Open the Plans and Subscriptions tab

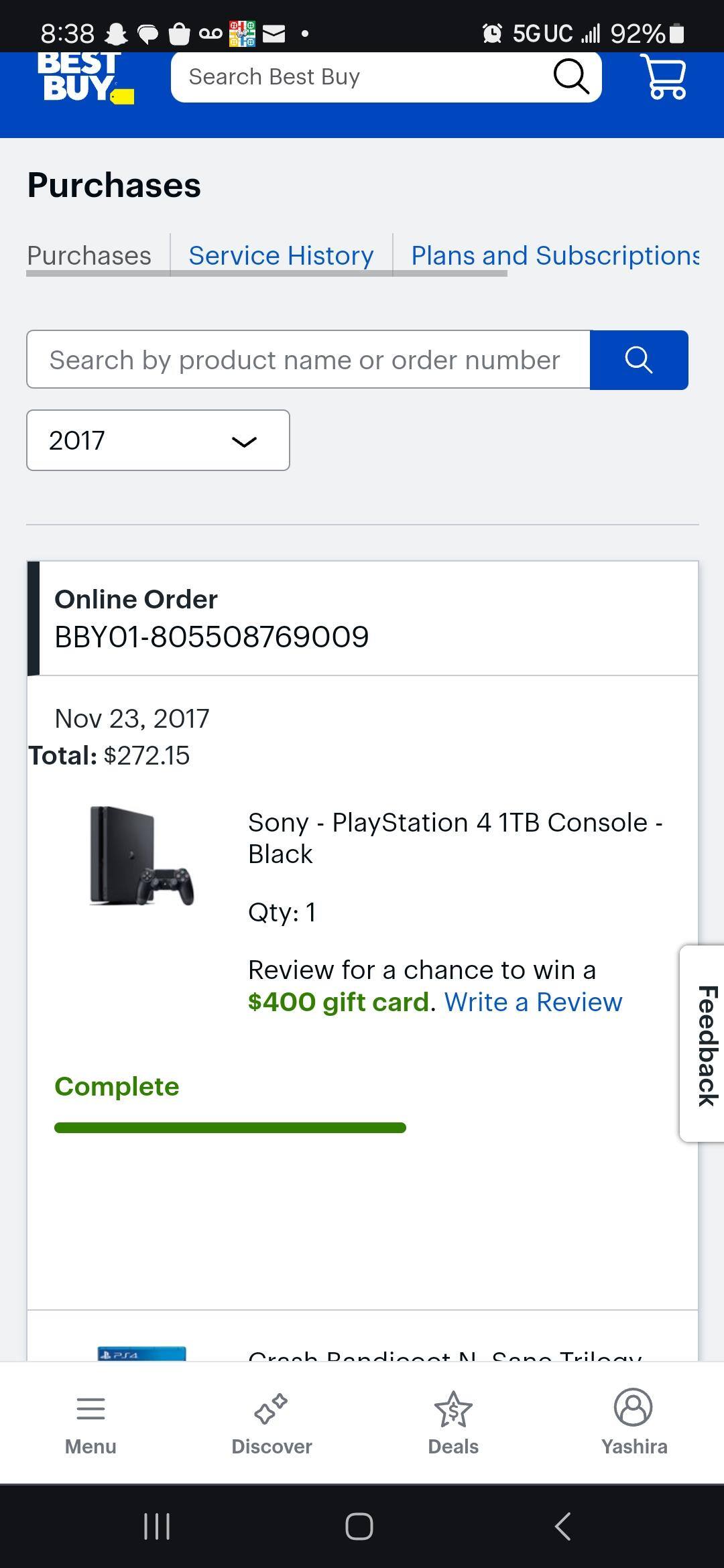click(x=555, y=255)
